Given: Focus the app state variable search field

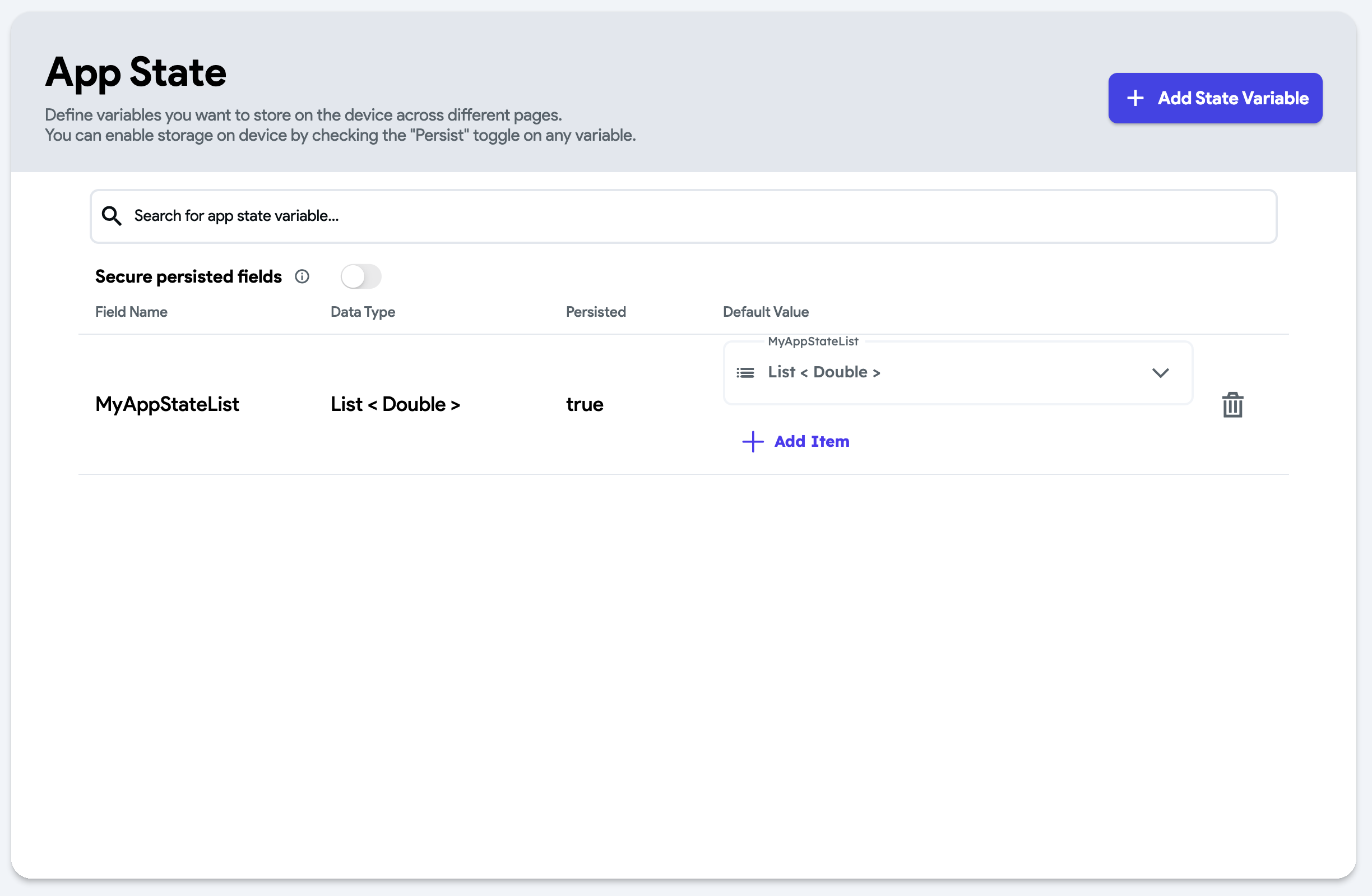Looking at the screenshot, I should (692, 216).
